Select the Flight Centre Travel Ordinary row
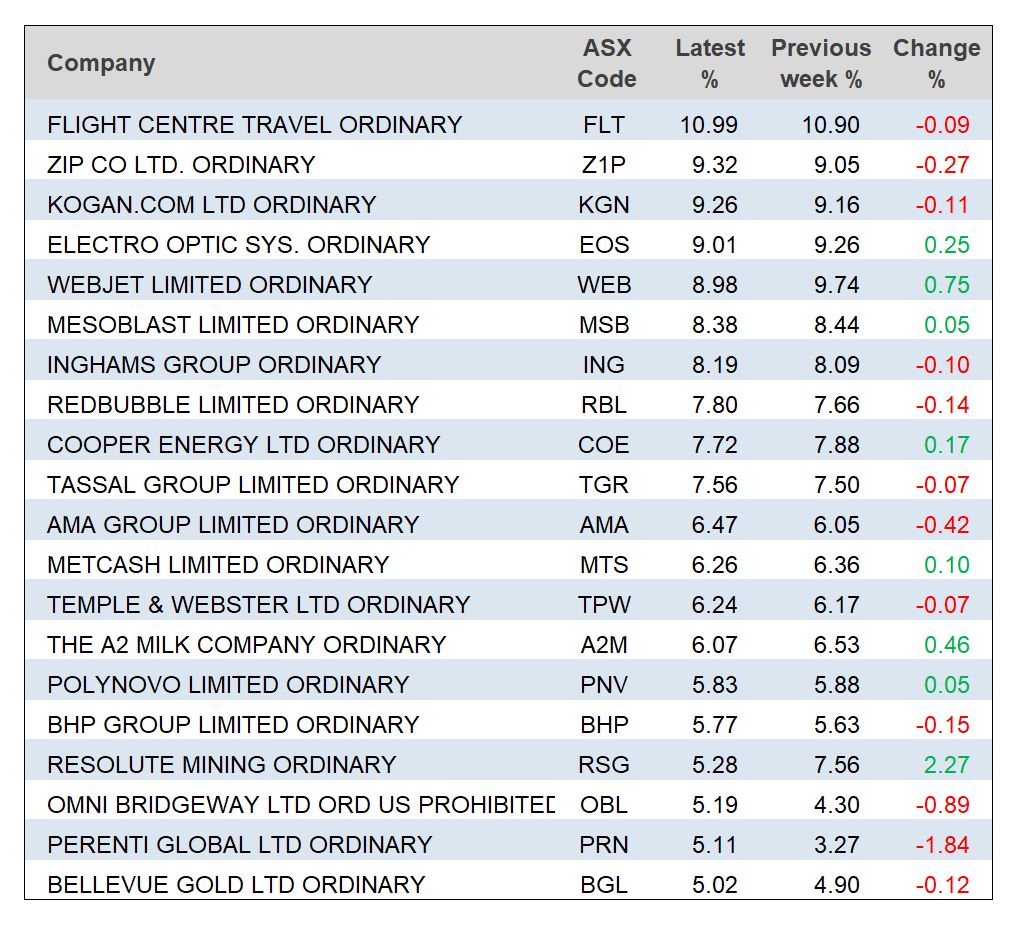Viewport: 1020px width, 927px height. click(x=254, y=125)
